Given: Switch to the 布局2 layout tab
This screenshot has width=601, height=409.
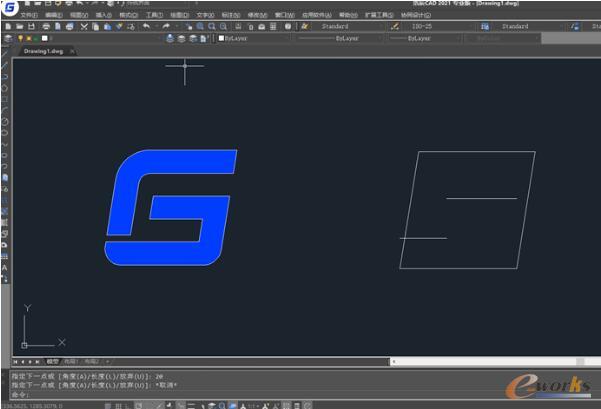Looking at the screenshot, I should (92, 361).
